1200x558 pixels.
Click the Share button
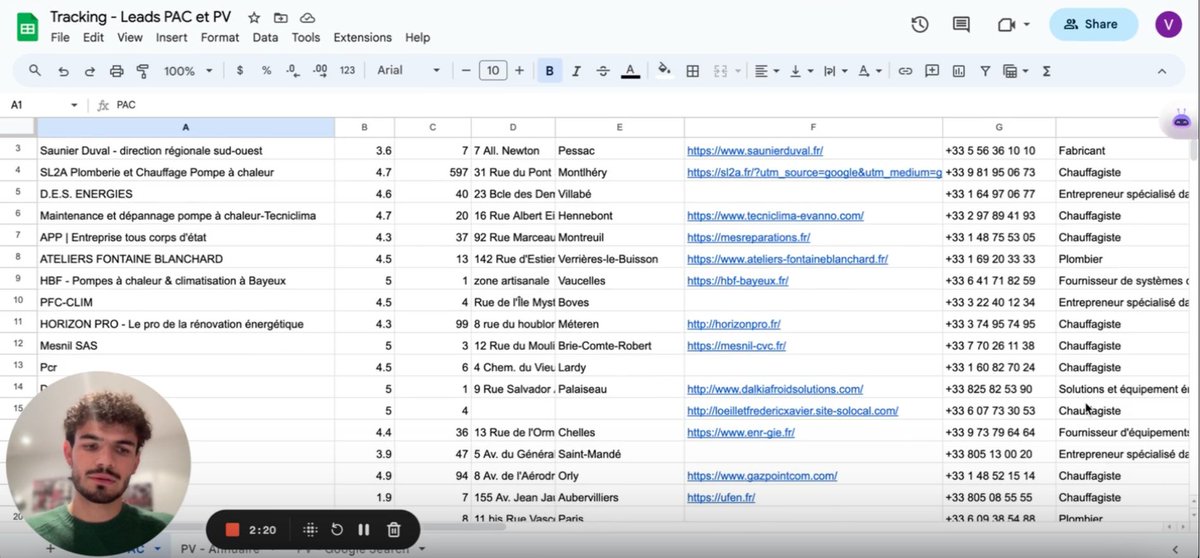1093,24
